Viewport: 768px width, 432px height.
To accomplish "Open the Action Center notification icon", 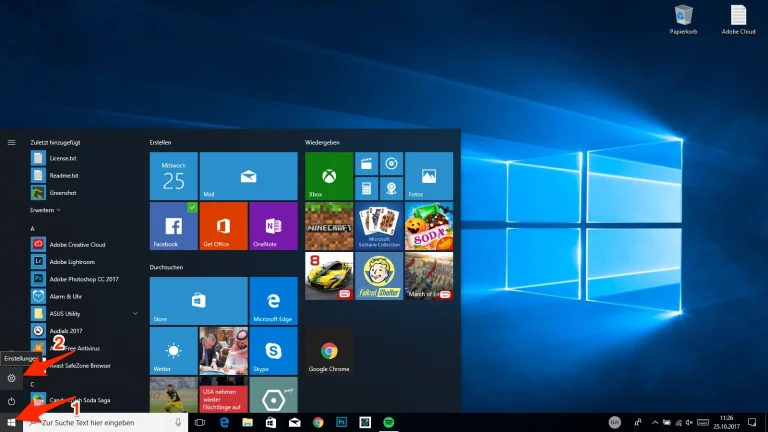I will click(752, 422).
